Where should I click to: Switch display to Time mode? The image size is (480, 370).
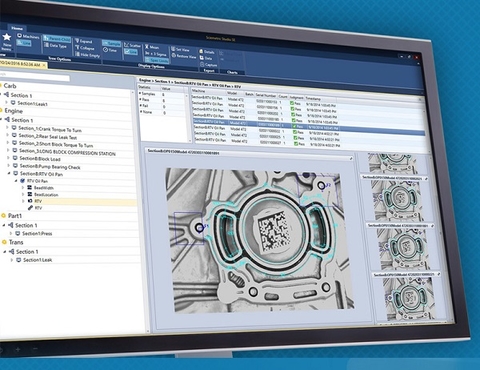(x=110, y=50)
